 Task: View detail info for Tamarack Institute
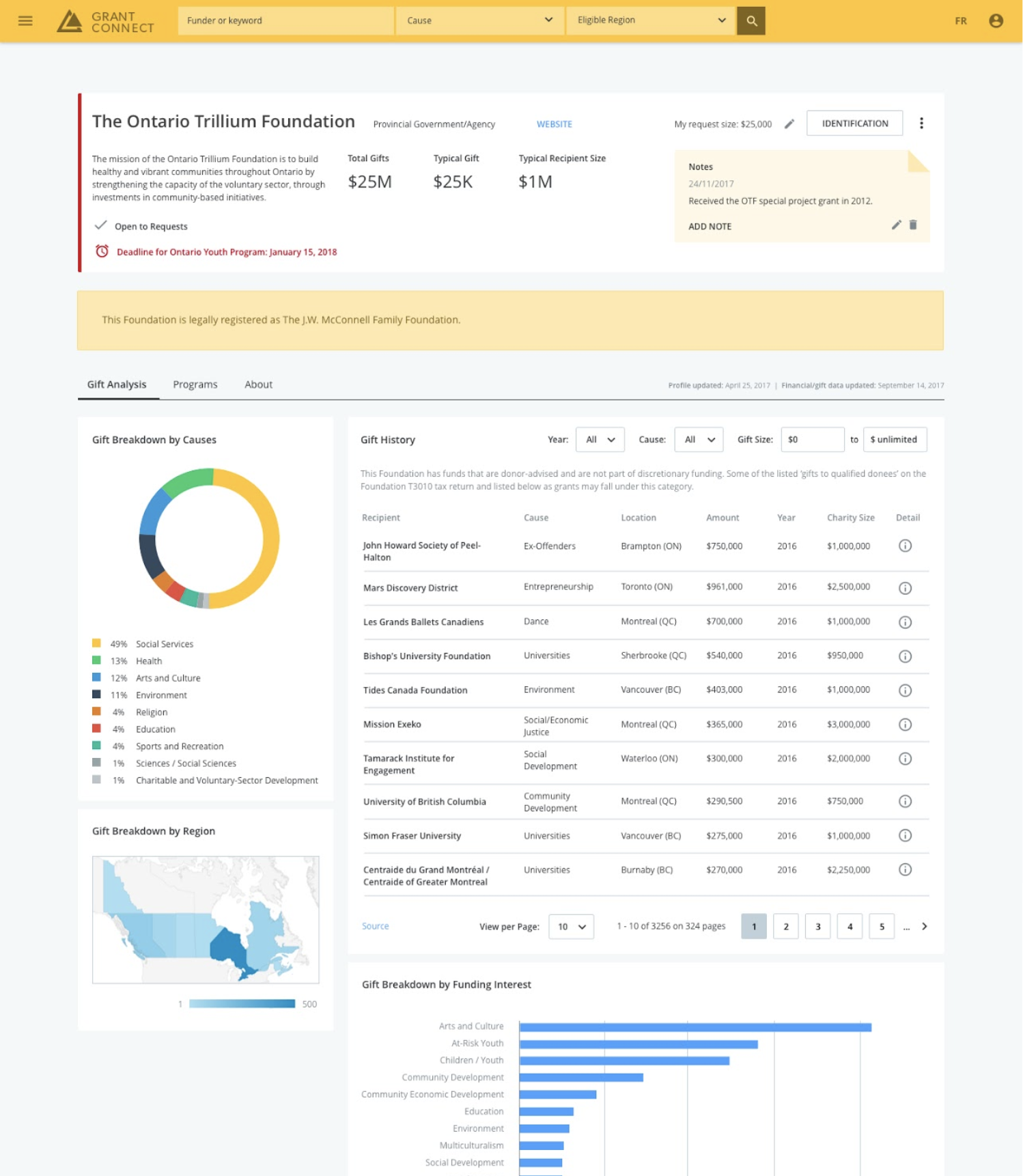tap(905, 759)
